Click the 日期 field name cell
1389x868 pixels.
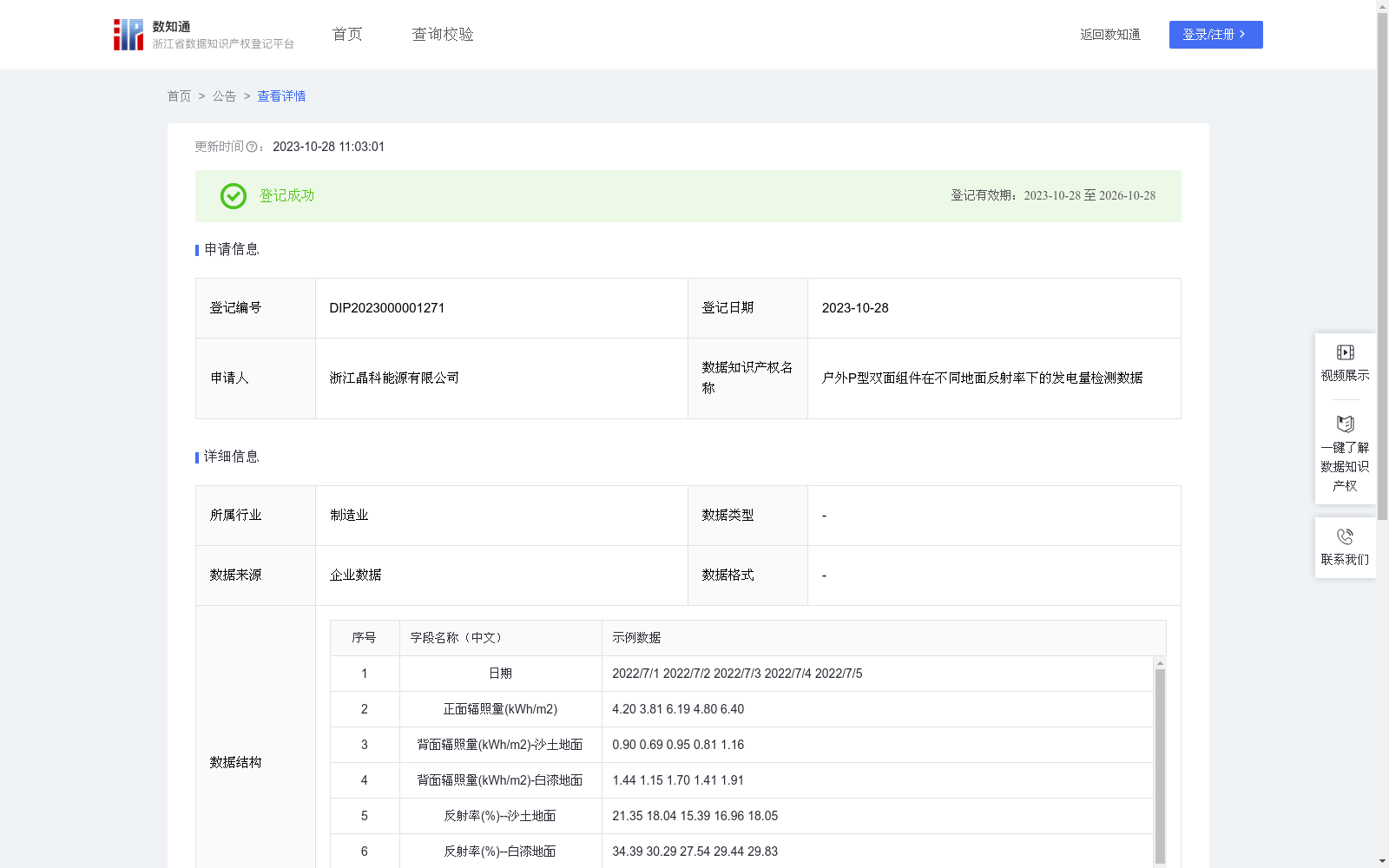[500, 674]
